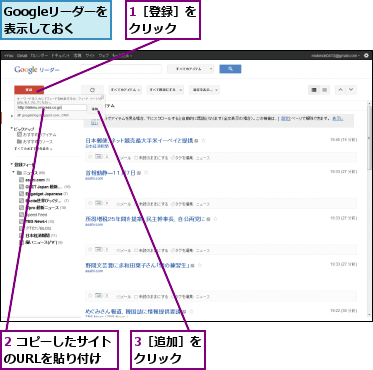Click the red 登録 subscribe button

[x=29, y=90]
